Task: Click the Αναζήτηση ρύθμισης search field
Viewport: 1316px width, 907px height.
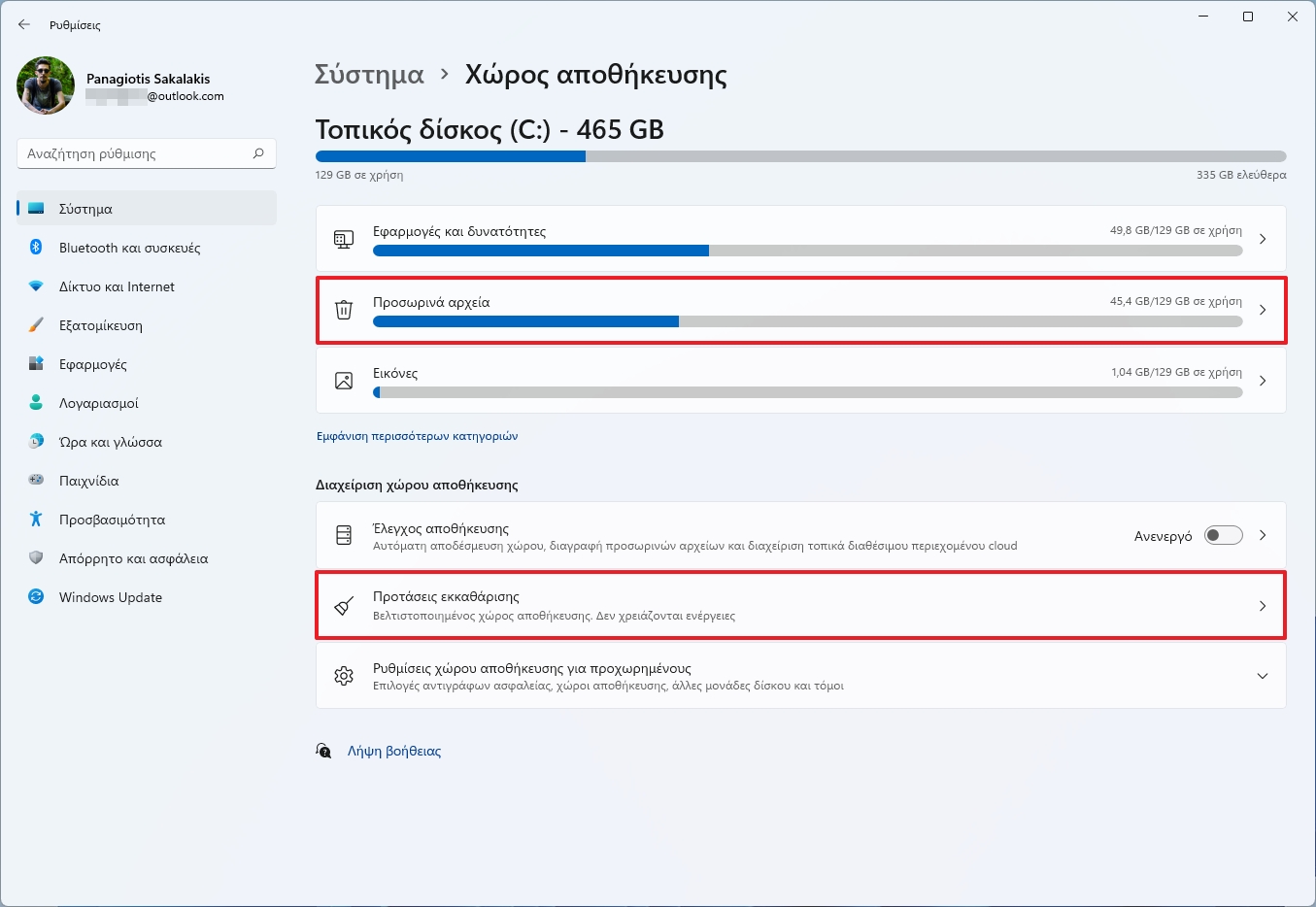Action: [136, 153]
